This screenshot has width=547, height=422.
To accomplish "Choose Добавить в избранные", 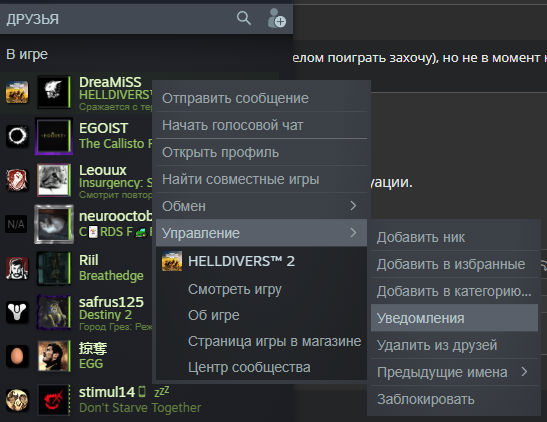I will pos(454,264).
